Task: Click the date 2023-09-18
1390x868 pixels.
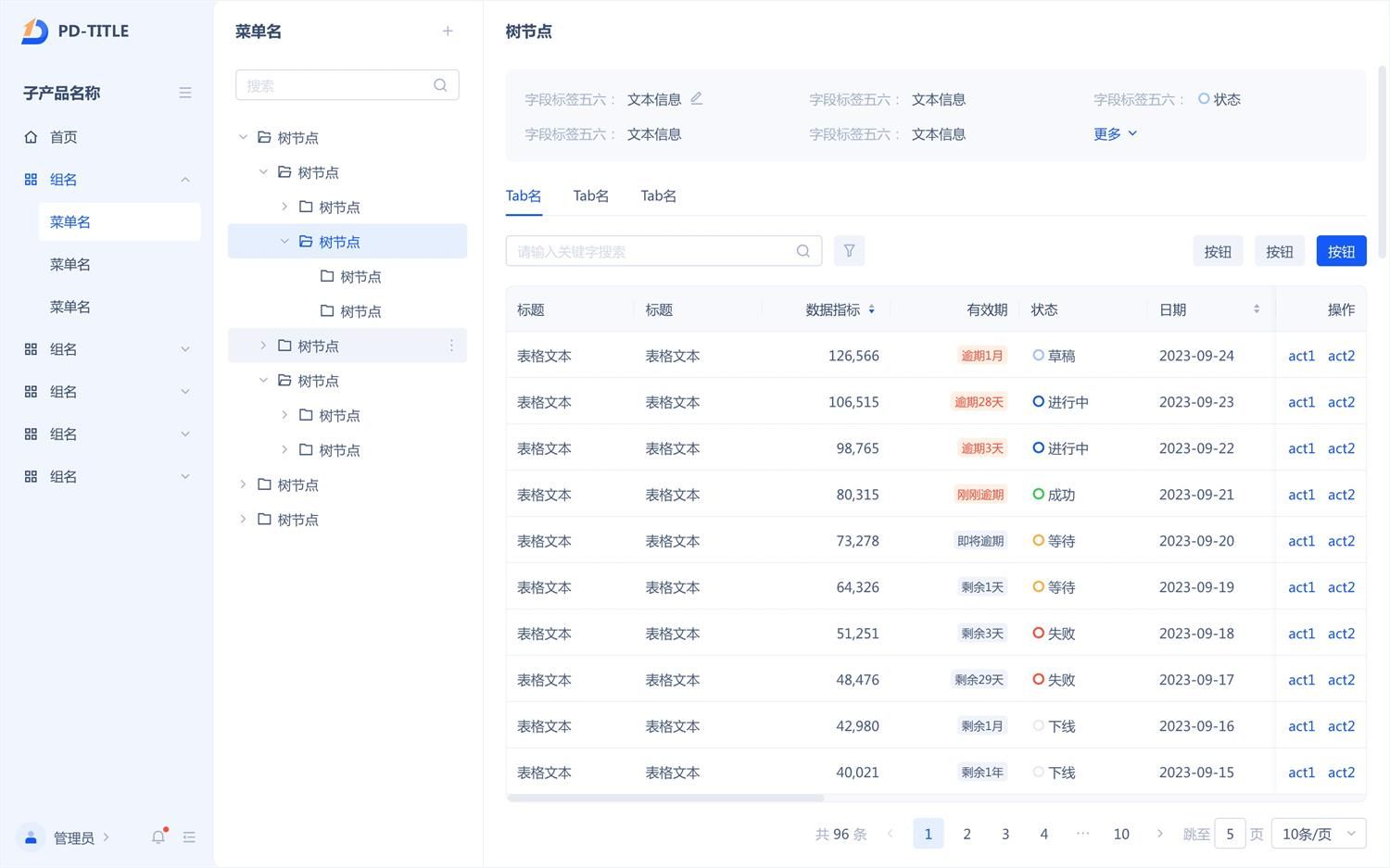Action: (1196, 634)
